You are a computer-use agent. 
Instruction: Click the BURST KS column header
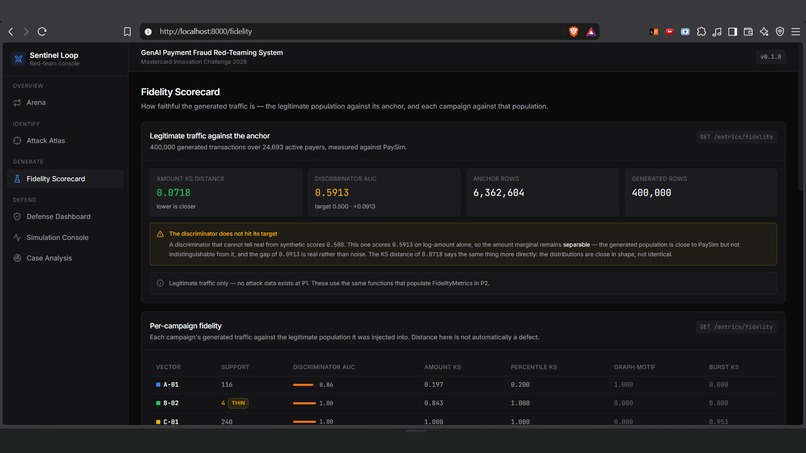point(723,367)
